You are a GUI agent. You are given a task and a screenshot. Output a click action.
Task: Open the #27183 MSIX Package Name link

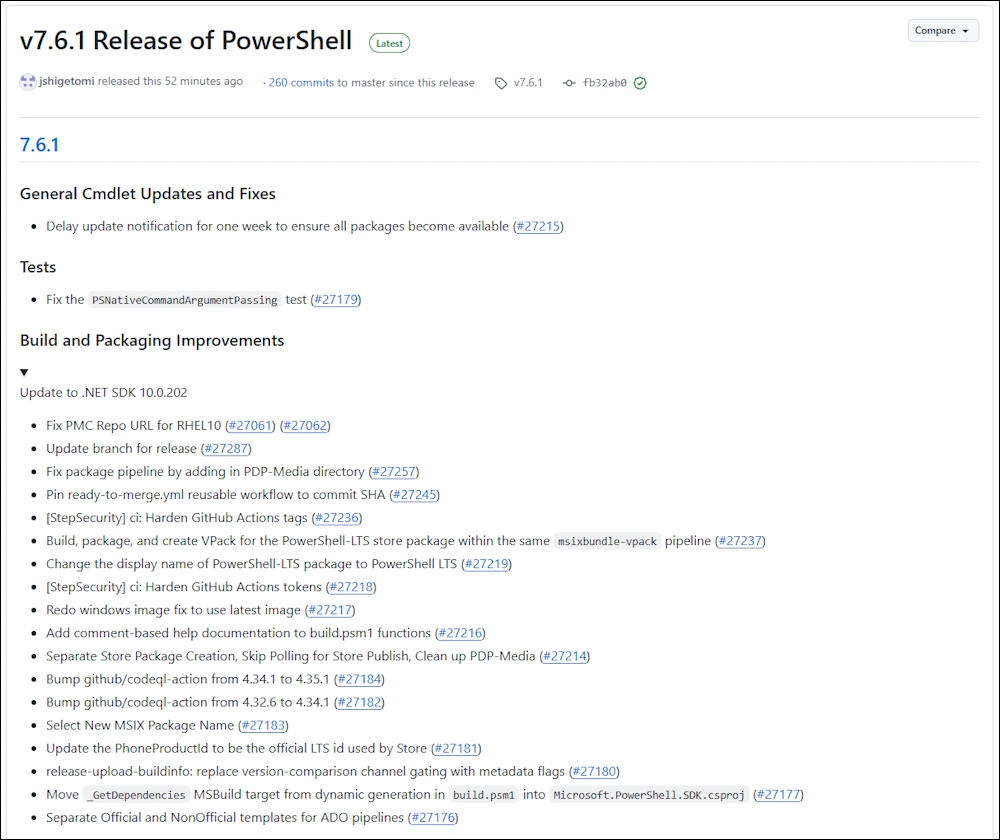click(264, 725)
